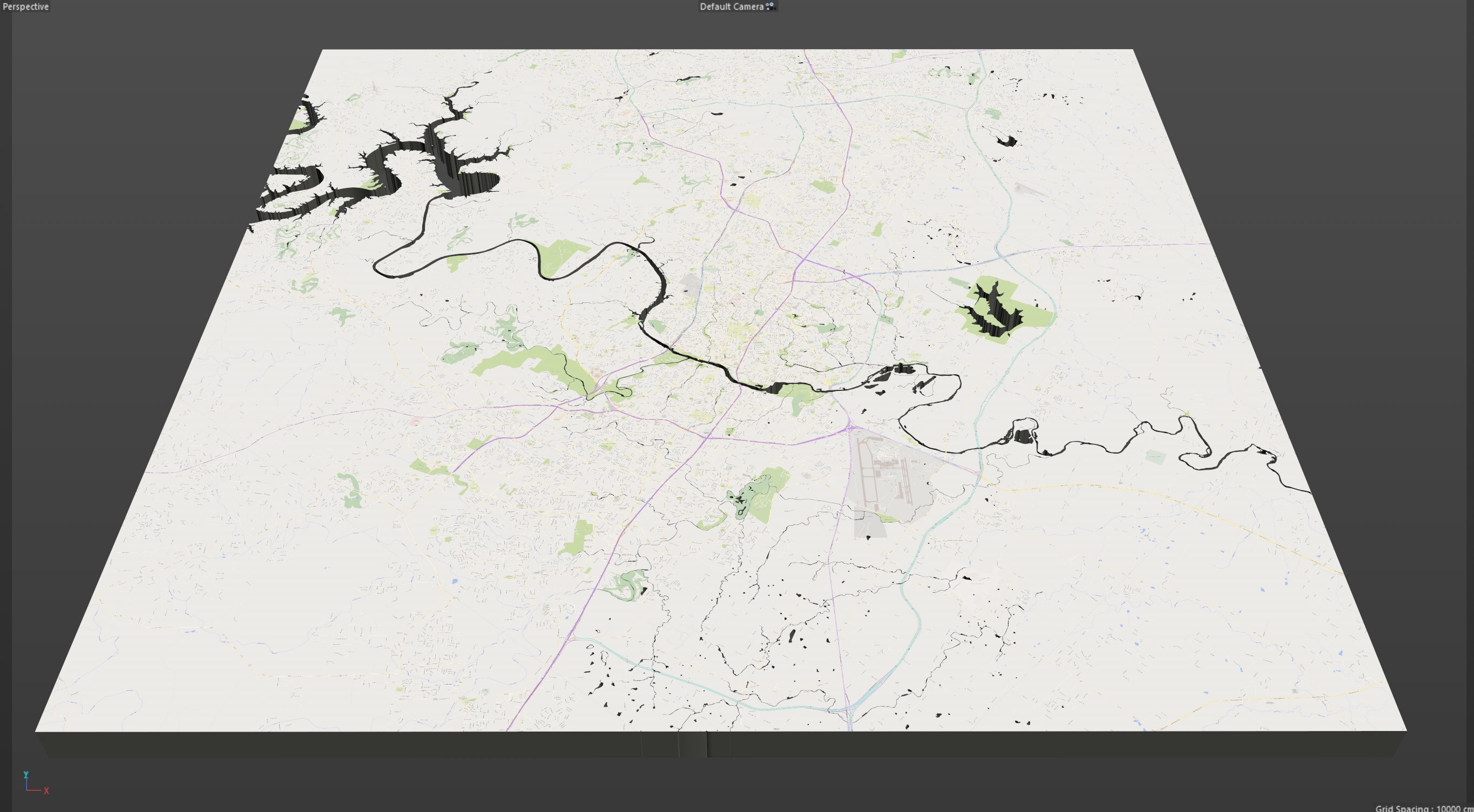Click the red X axis label
Screen dimensions: 1474x812
tap(46, 791)
